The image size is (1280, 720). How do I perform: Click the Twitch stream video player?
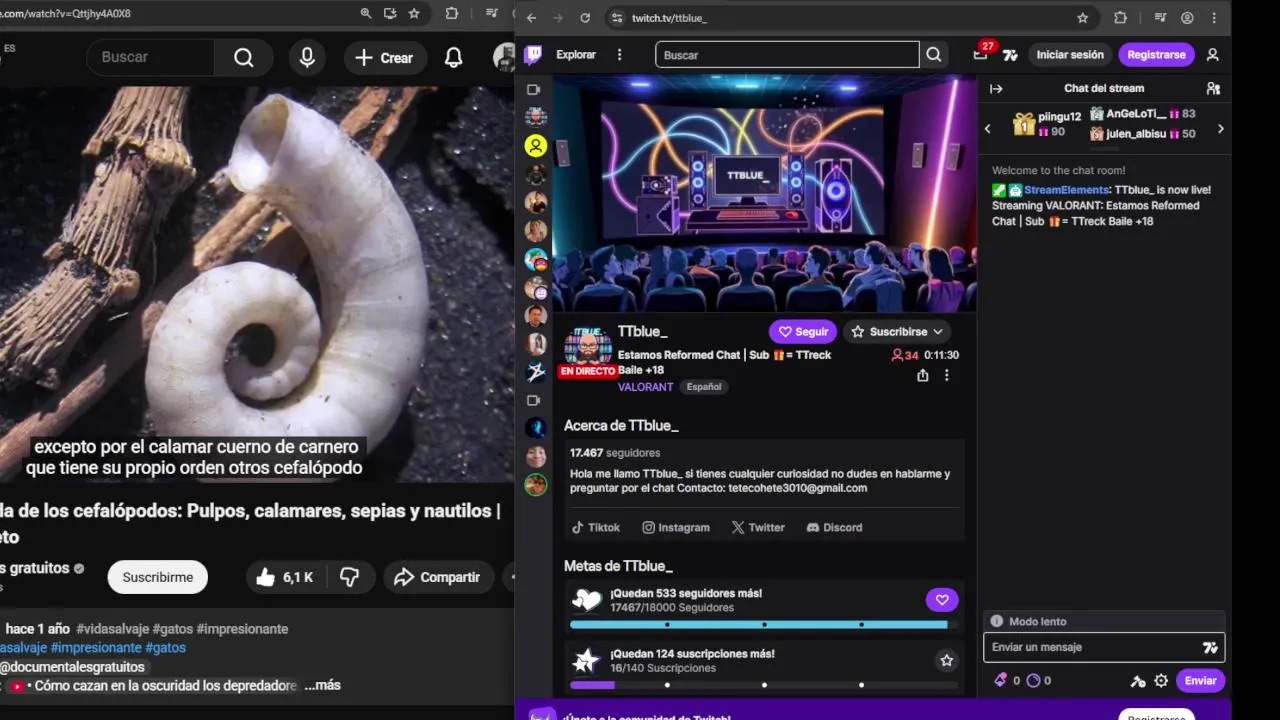tap(764, 193)
